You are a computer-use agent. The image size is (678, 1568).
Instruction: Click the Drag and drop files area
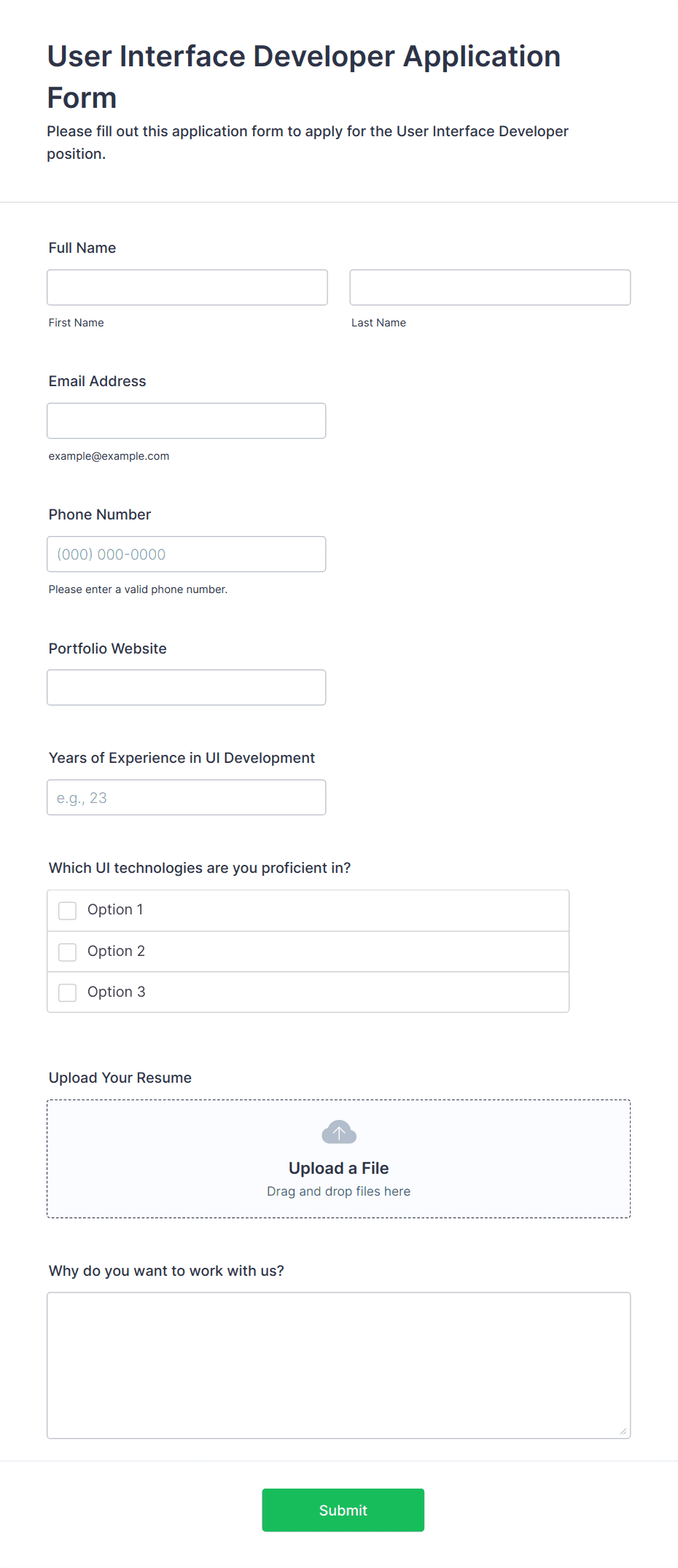point(339,1159)
